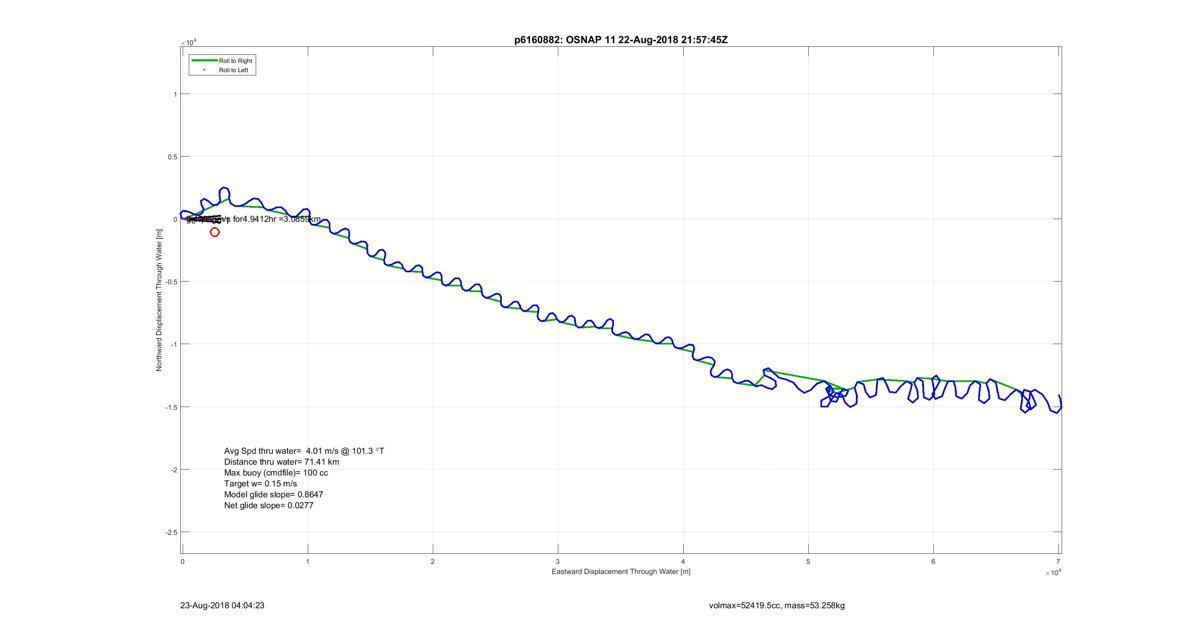
Task: Click the 'Max buoy (cmdfile)= 100 cc' annotation
Action: 277,473
